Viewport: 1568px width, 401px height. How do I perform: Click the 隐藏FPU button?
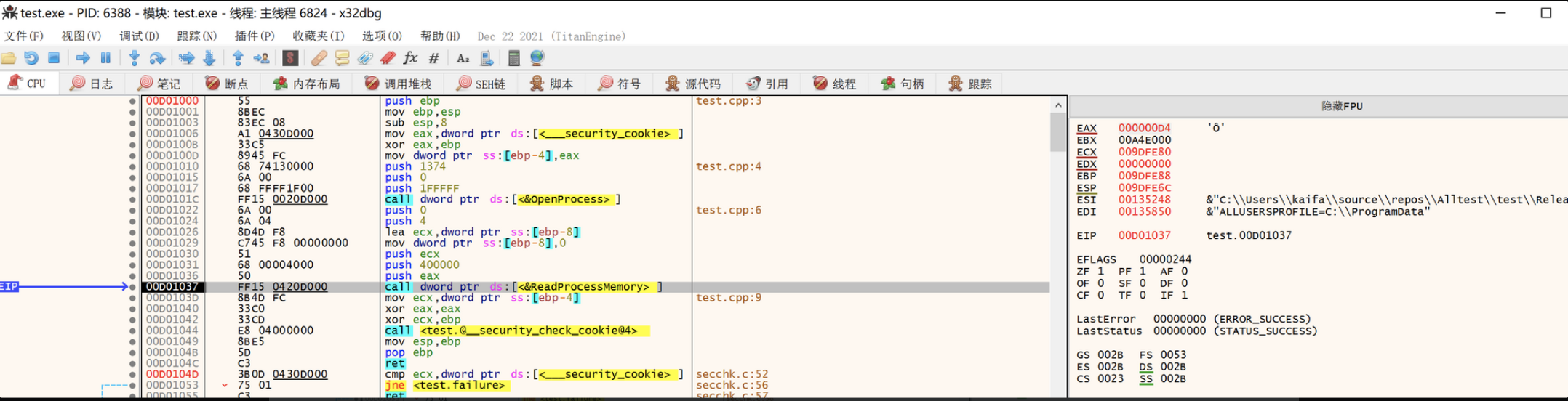point(1341,106)
